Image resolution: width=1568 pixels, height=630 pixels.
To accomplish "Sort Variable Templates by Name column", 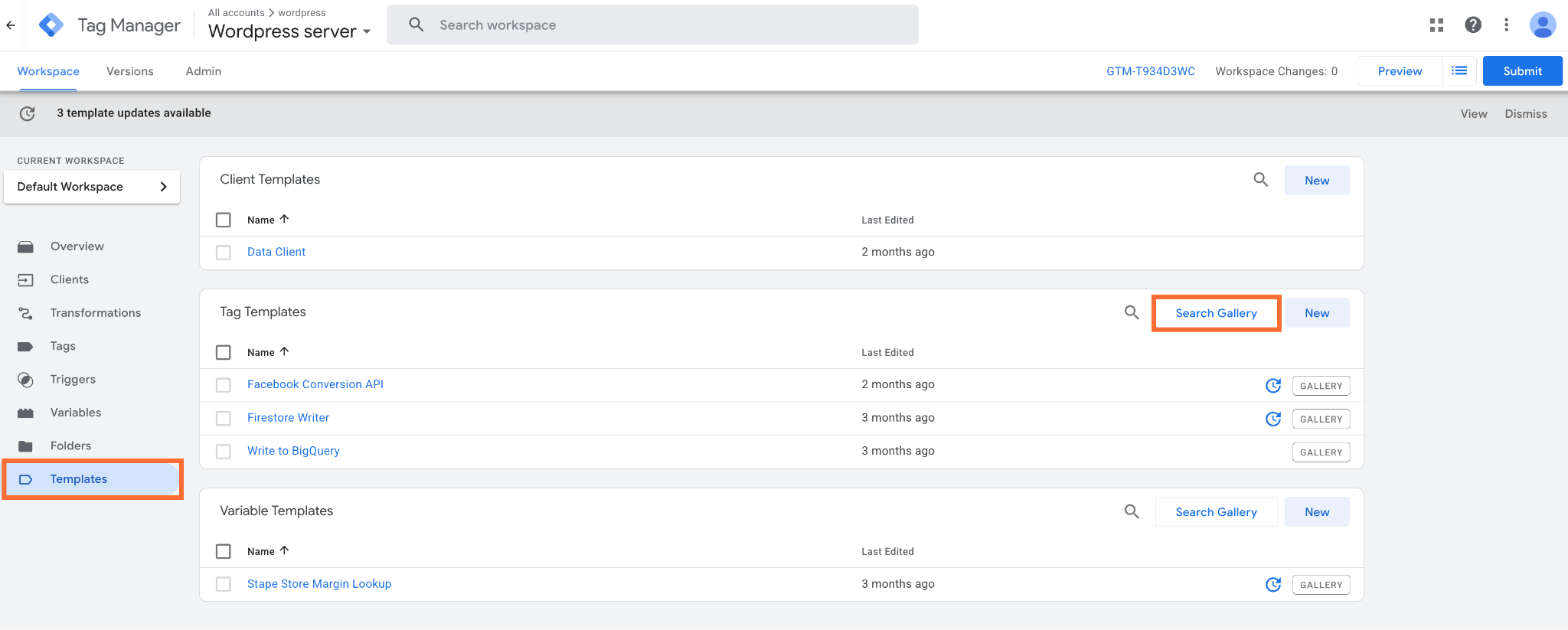I will coord(268,551).
